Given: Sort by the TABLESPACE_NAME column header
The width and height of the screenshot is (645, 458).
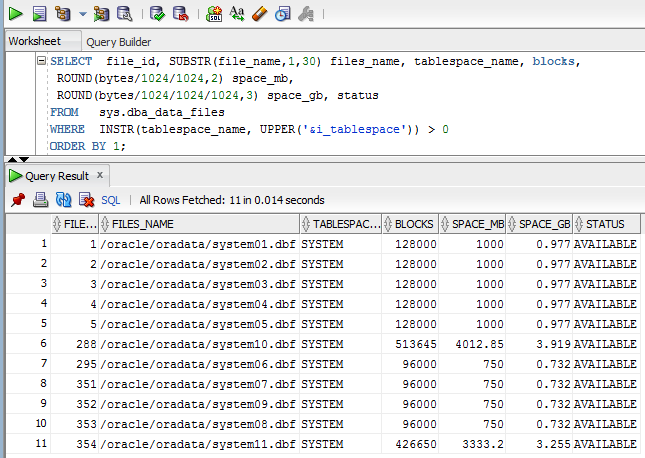Looking at the screenshot, I should pos(341,224).
